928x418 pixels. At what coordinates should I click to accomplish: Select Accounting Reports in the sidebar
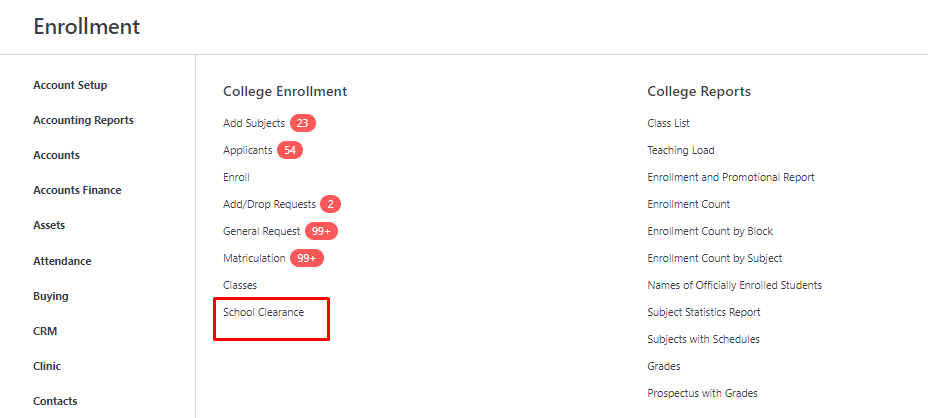point(83,120)
